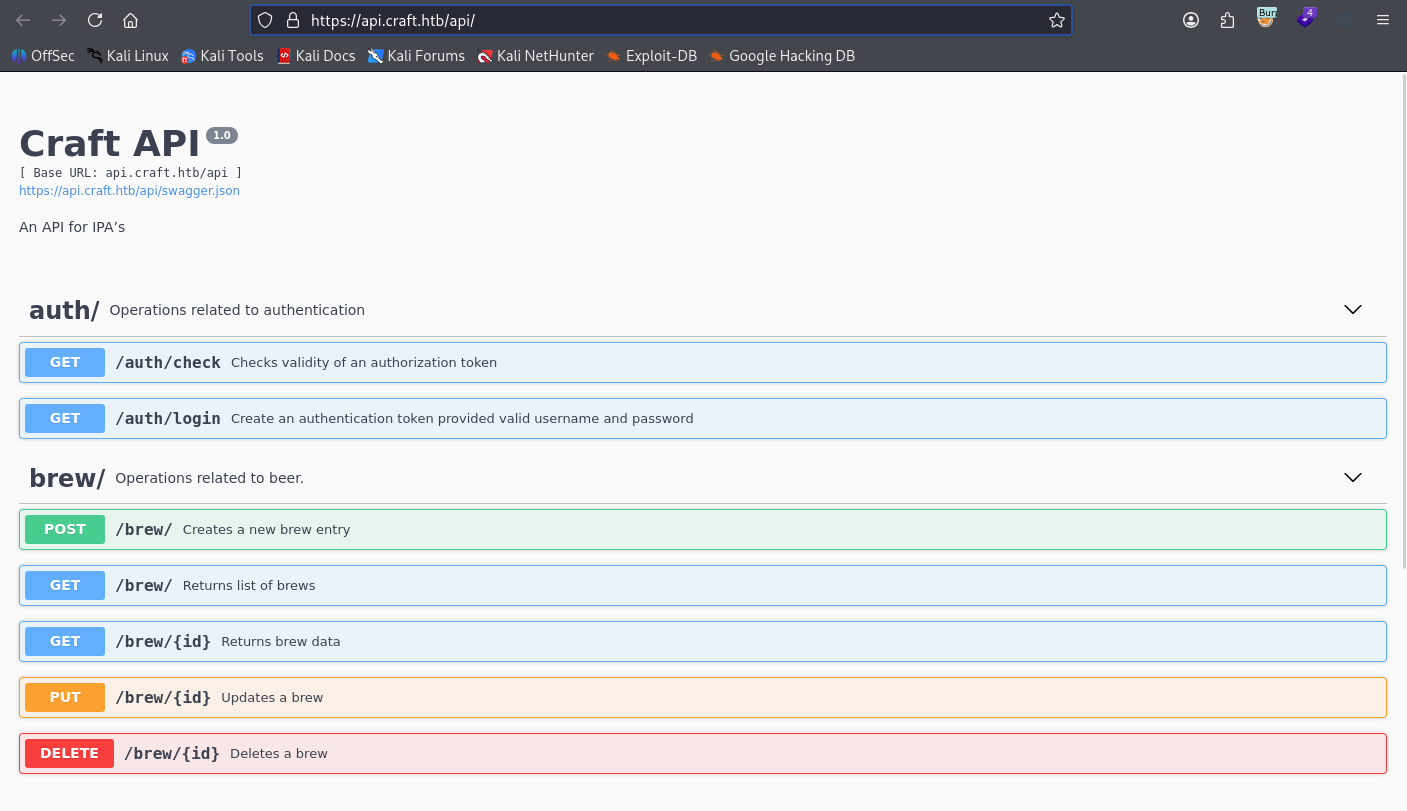Viewport: 1407px width, 811px height.
Task: Click the auth/ section heading
Action: 64,310
